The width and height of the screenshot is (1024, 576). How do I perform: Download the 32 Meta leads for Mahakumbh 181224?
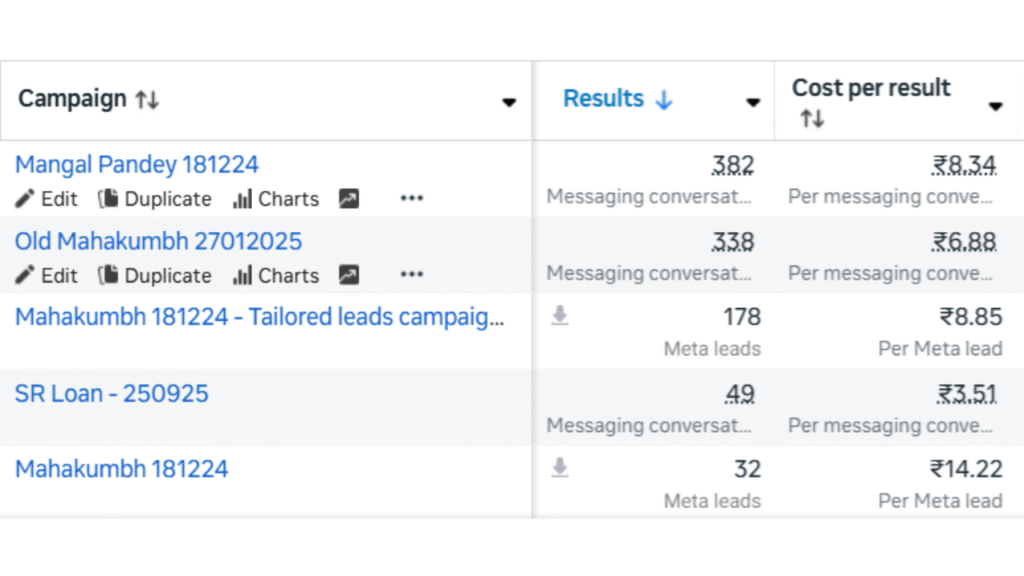(561, 468)
